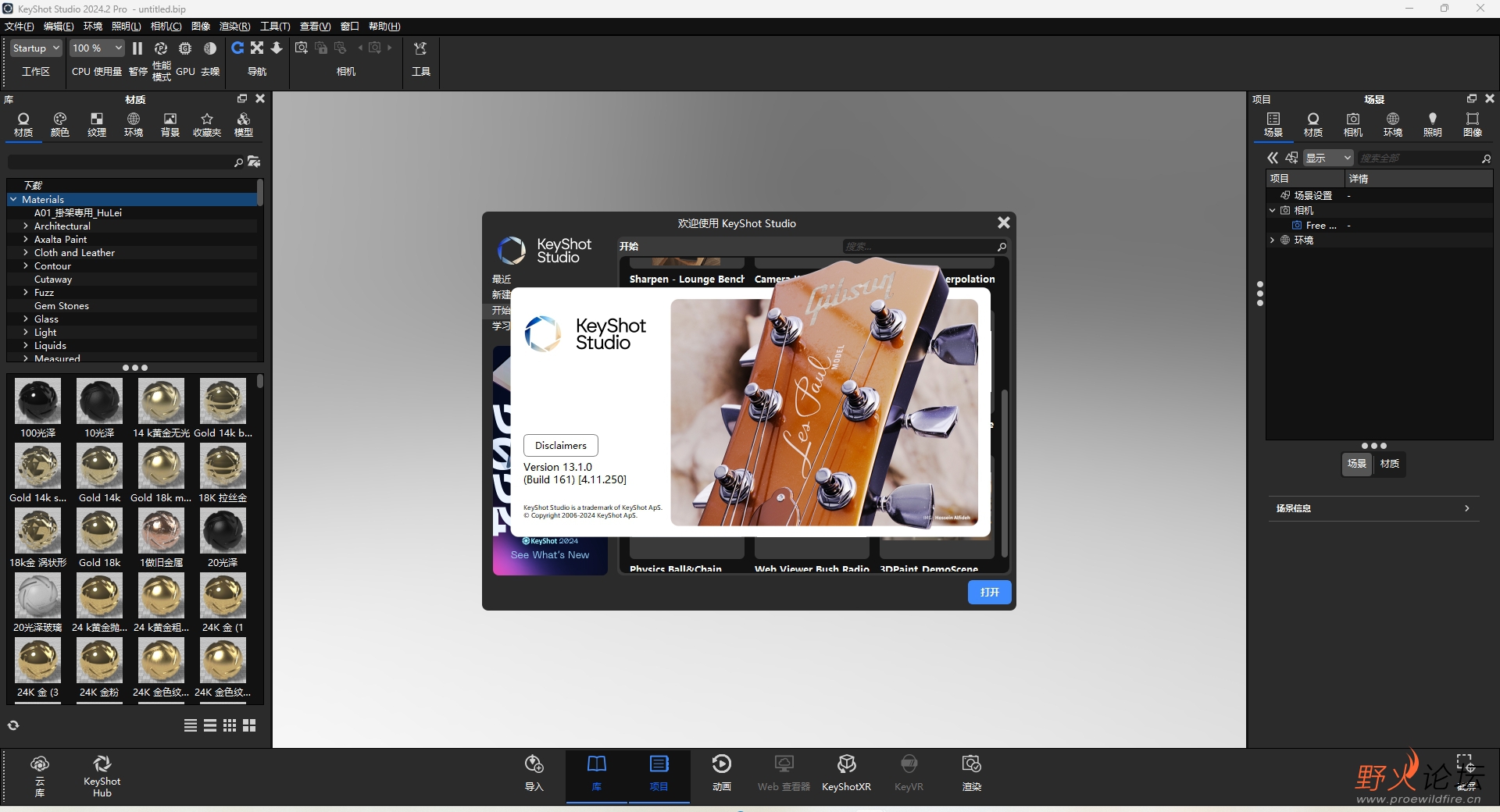Open the Render dialog
Screen dimensions: 1500x812
[x=972, y=773]
